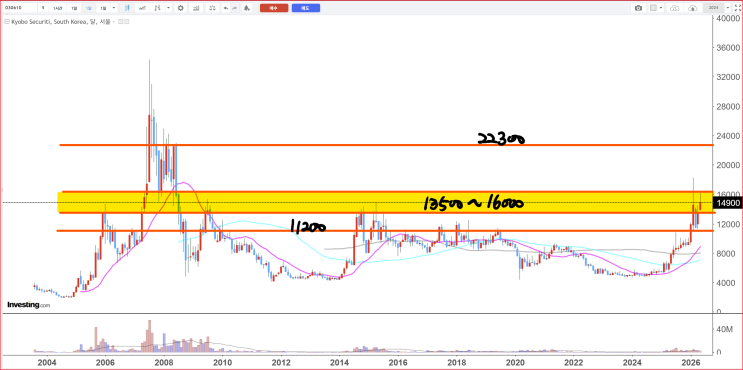Click the 40M volume axis label
Image resolution: width=743 pixels, height=370 pixels.
tap(724, 329)
